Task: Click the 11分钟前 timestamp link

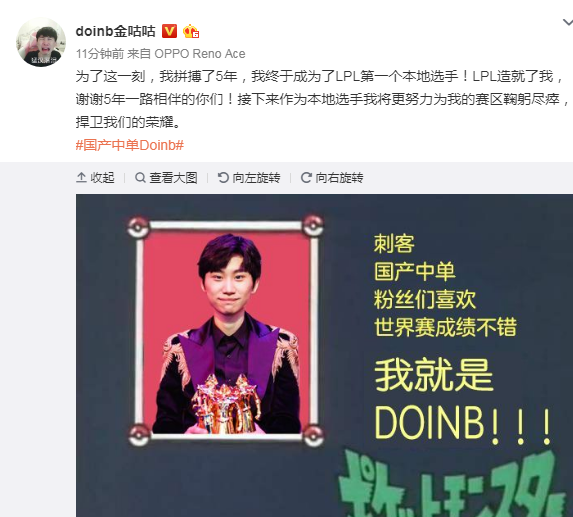Action: tap(100, 54)
